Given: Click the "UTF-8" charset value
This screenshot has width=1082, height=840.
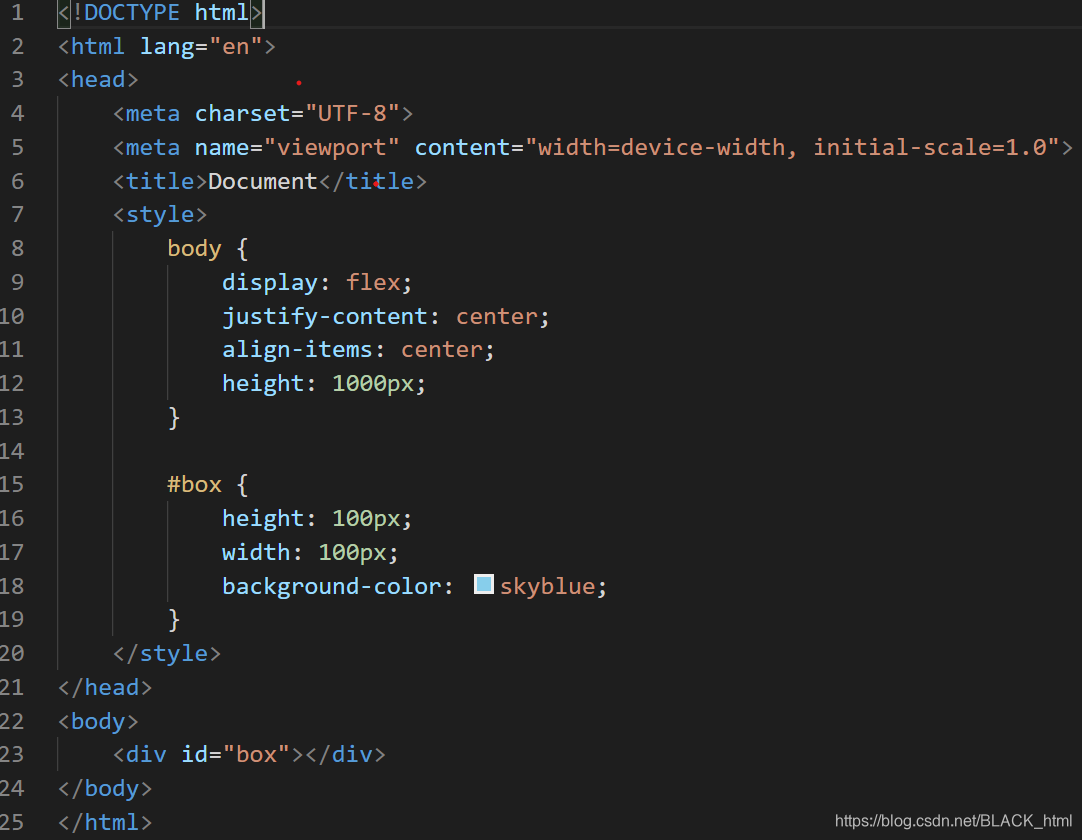Looking at the screenshot, I should (352, 113).
